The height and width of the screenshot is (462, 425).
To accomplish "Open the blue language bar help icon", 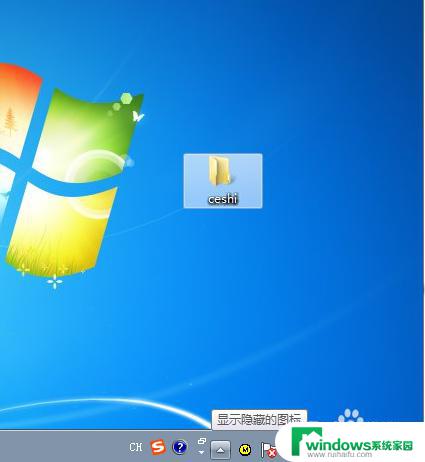I will (x=180, y=447).
